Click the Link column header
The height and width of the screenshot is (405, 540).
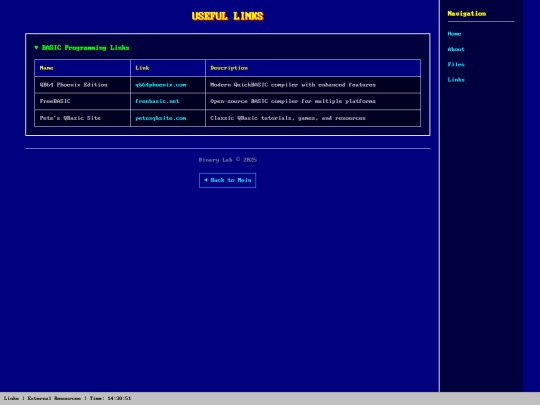(x=168, y=68)
